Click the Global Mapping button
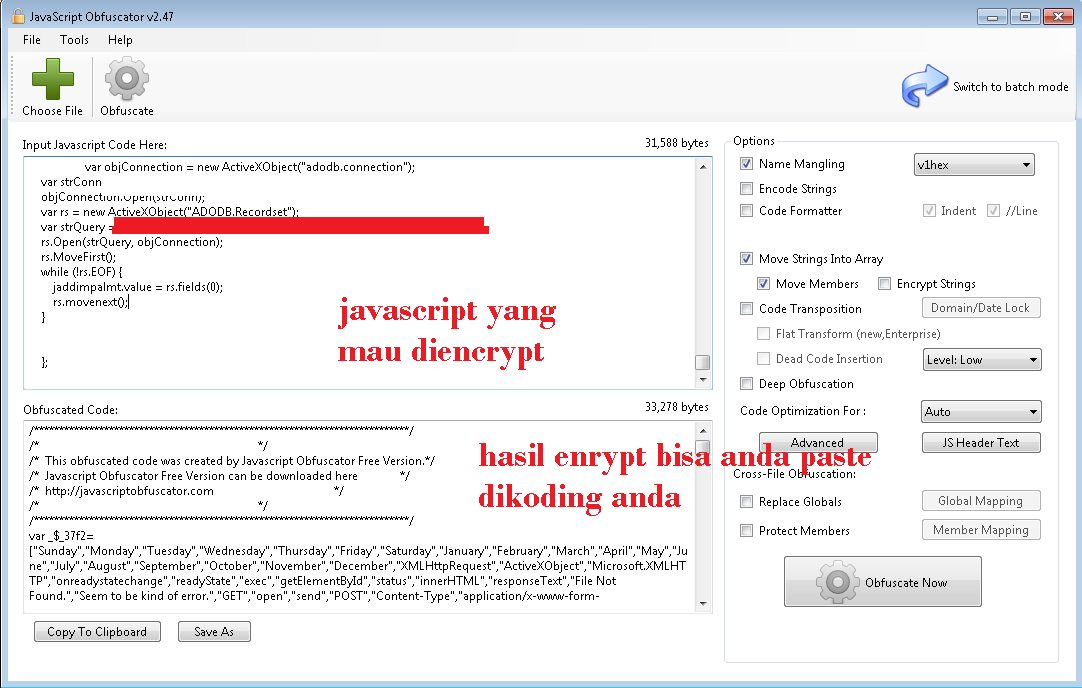 click(x=981, y=500)
